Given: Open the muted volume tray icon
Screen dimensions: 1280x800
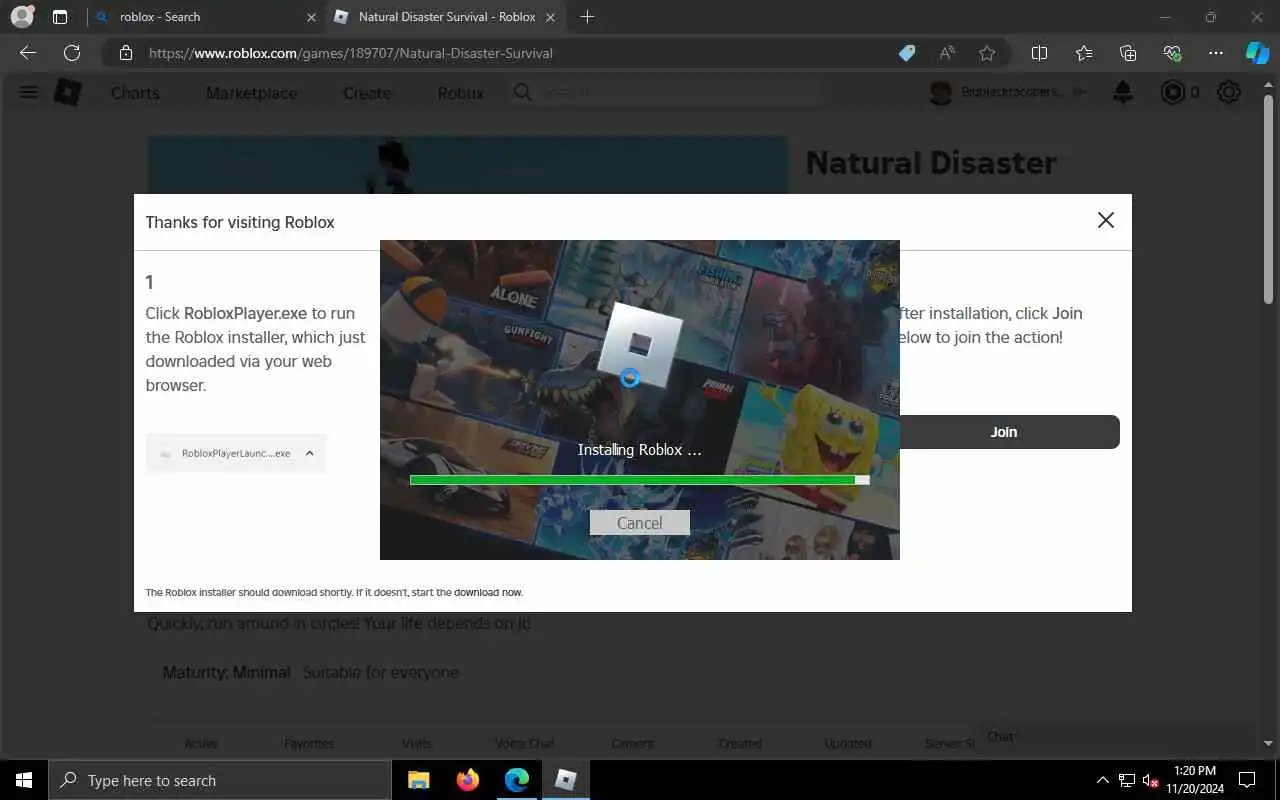Looking at the screenshot, I should click(1151, 780).
